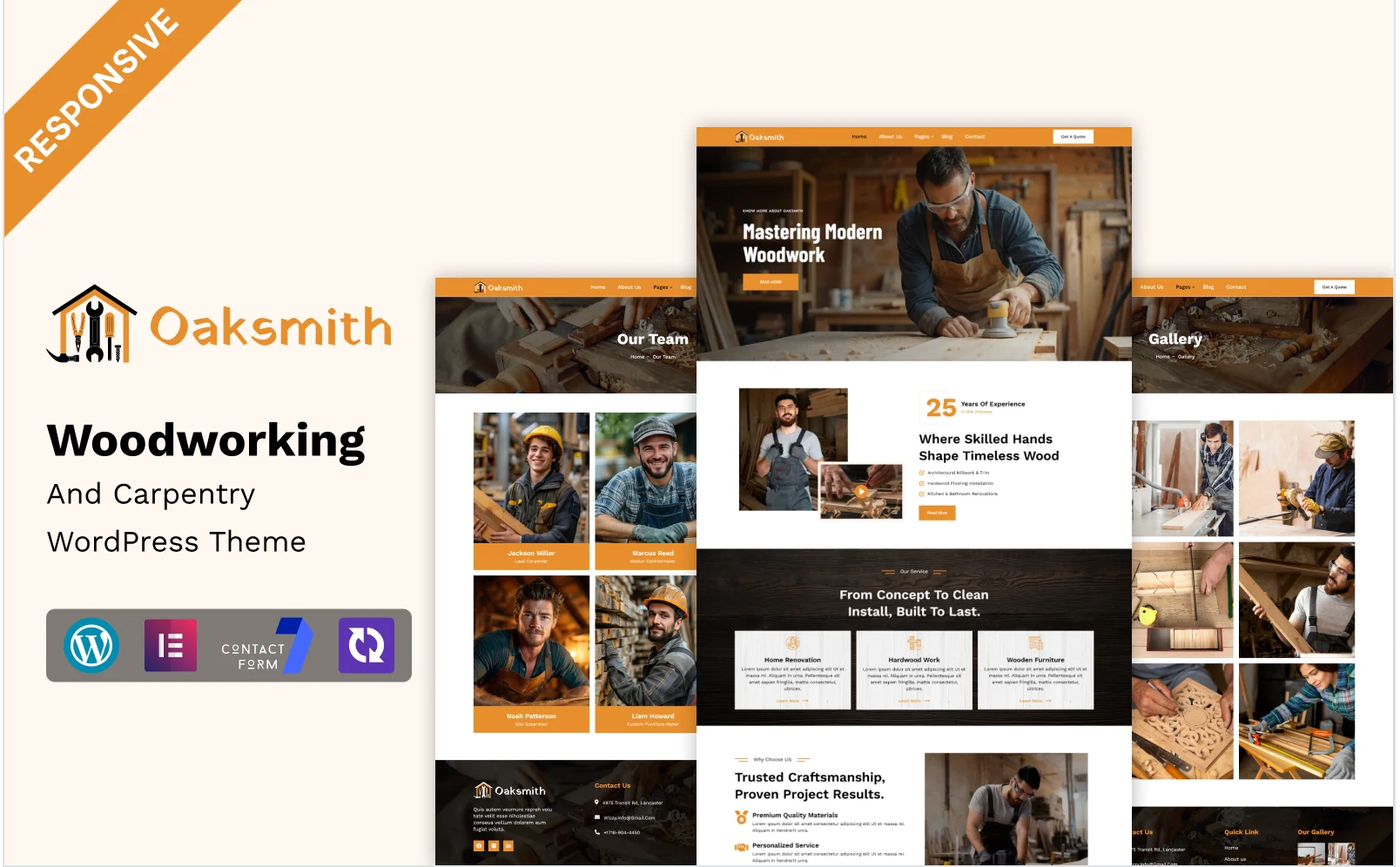Viewport: 1400px width, 867px height.
Task: Click the Contact Form 7 logo badge
Action: 266,646
